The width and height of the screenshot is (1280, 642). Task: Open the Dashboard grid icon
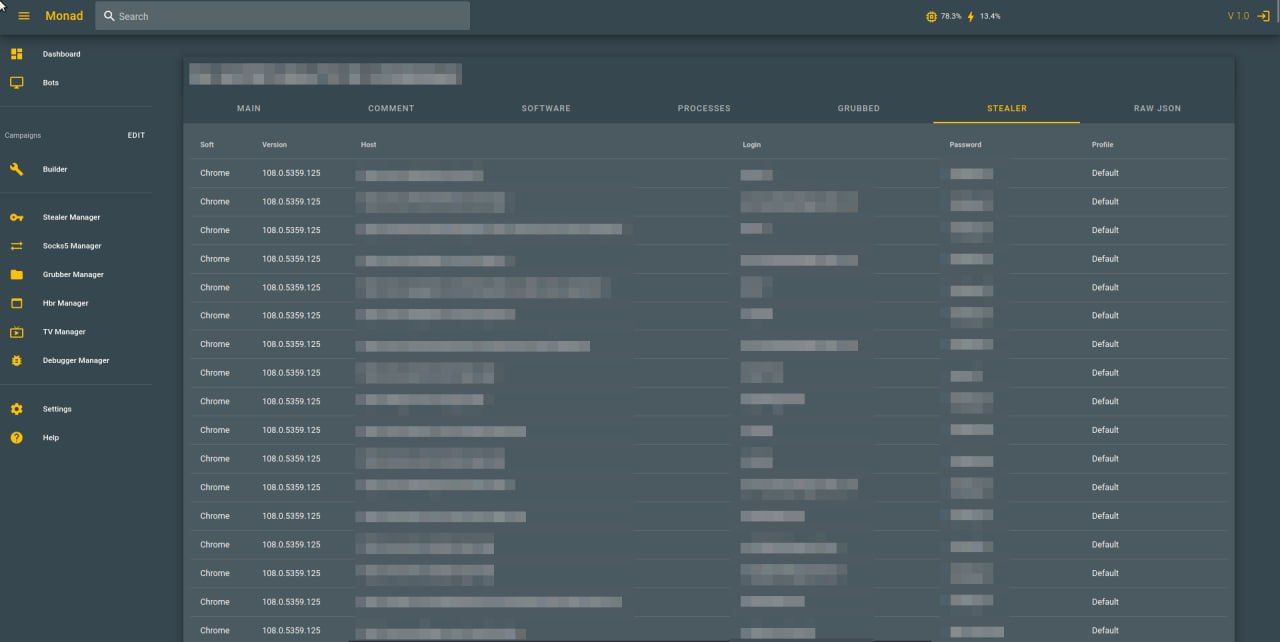[16, 54]
